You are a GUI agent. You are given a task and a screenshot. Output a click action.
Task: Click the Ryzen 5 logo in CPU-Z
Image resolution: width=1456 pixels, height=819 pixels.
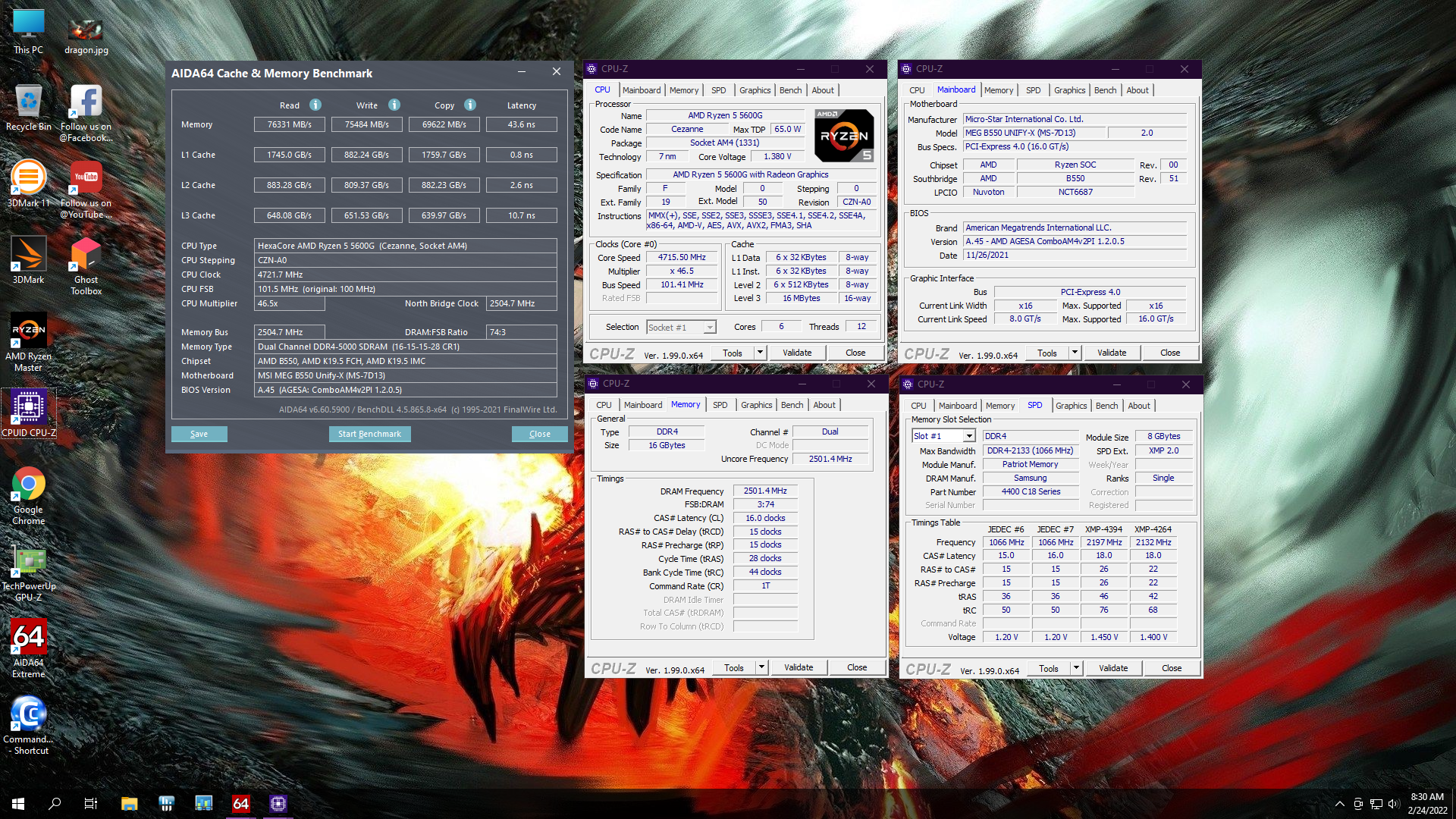[x=844, y=136]
